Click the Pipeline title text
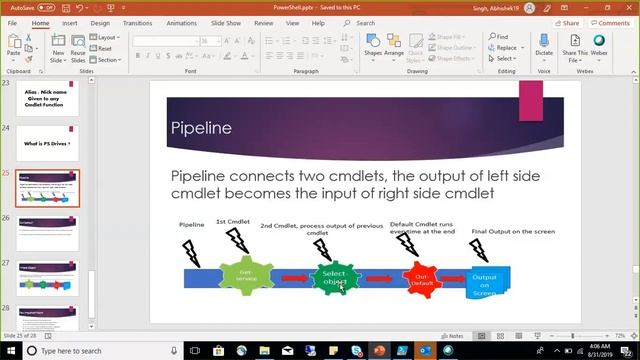The width and height of the screenshot is (640, 360). tap(201, 128)
